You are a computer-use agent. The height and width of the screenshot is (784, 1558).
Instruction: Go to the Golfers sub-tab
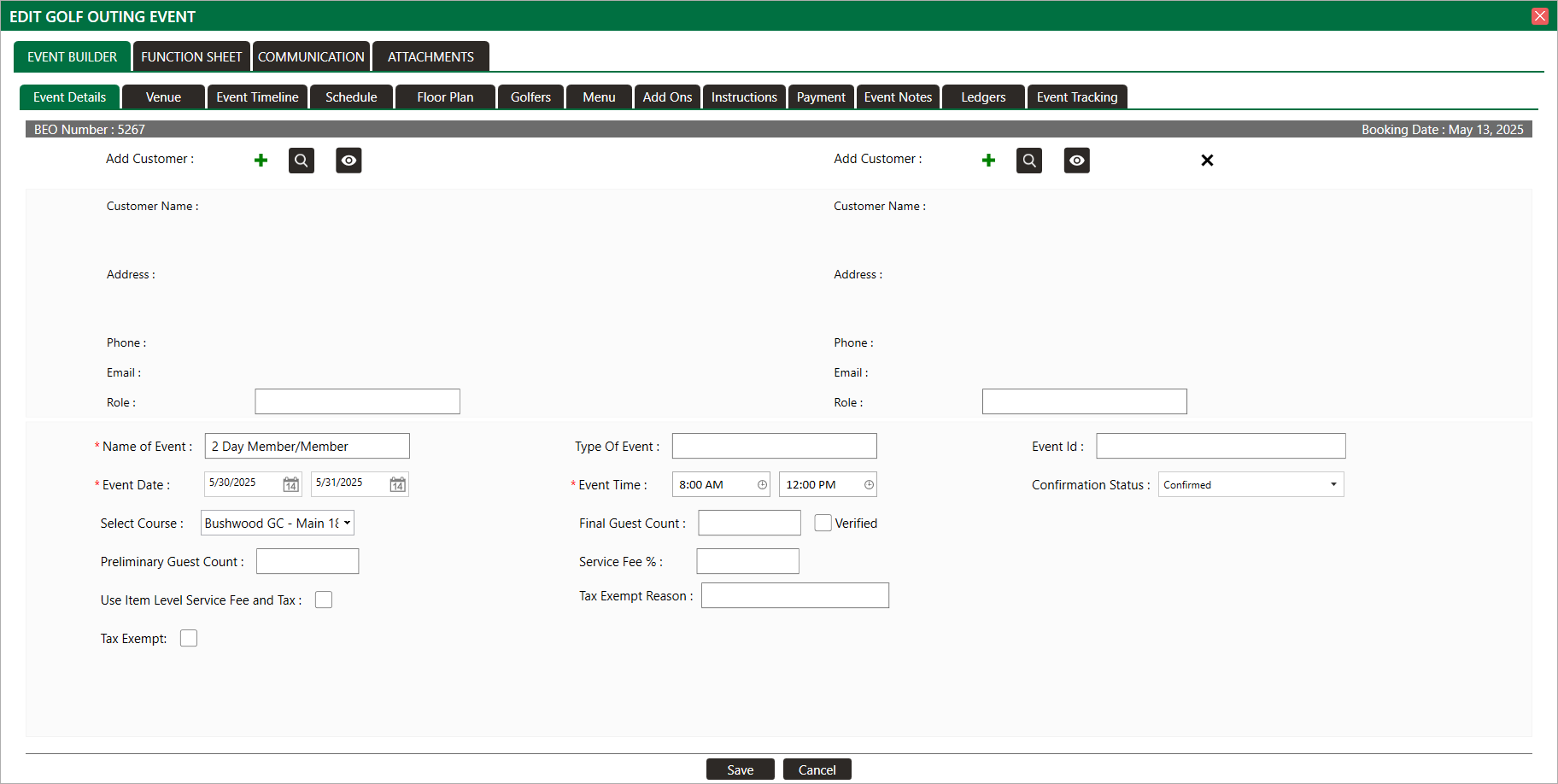(x=530, y=97)
